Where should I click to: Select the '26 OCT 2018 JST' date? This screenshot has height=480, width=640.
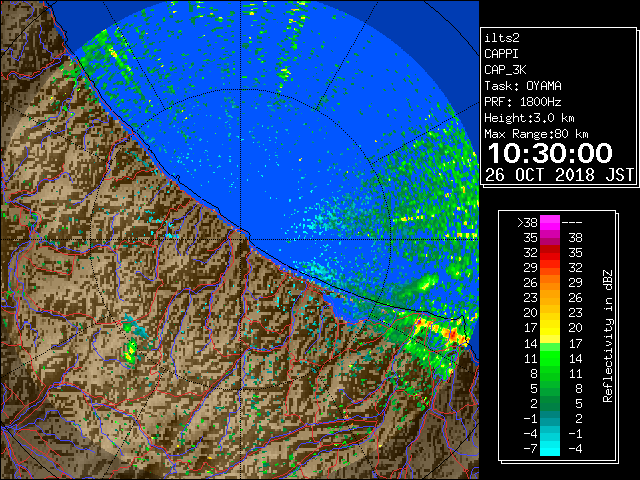[x=559, y=175]
